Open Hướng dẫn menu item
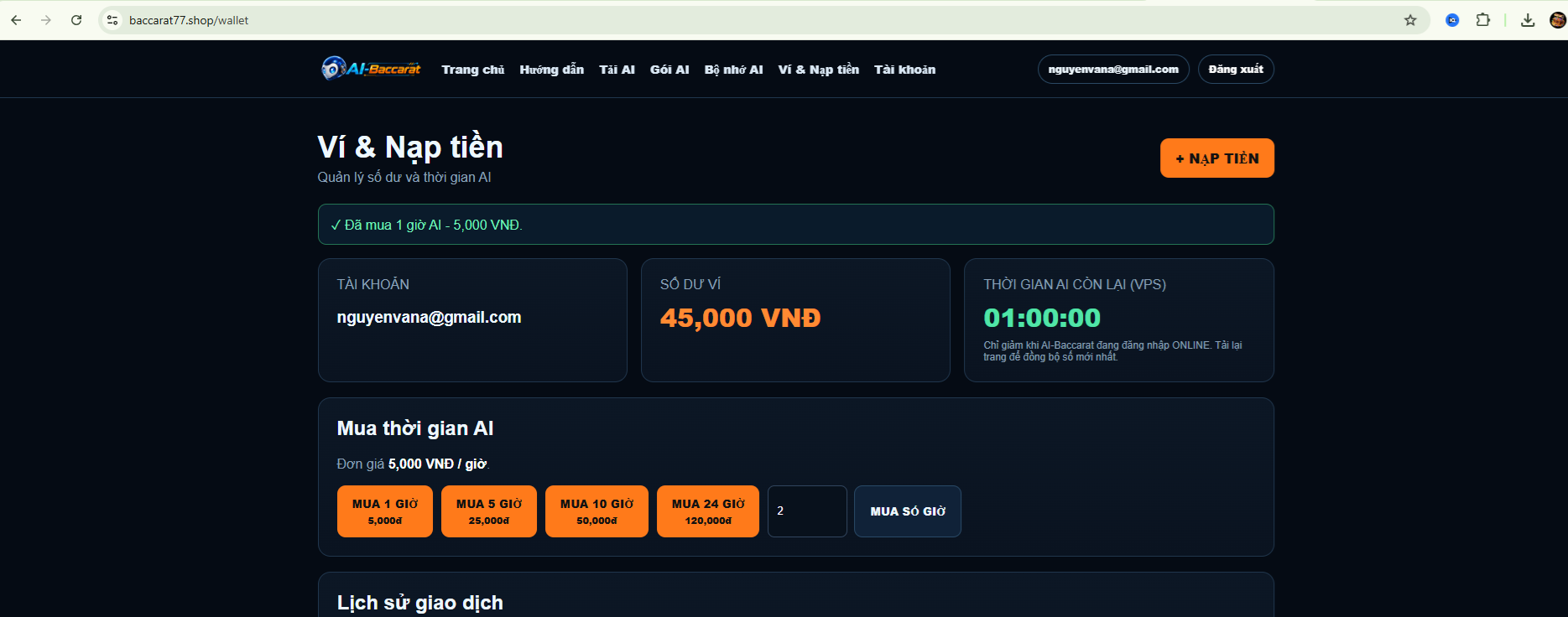1568x617 pixels. [551, 70]
